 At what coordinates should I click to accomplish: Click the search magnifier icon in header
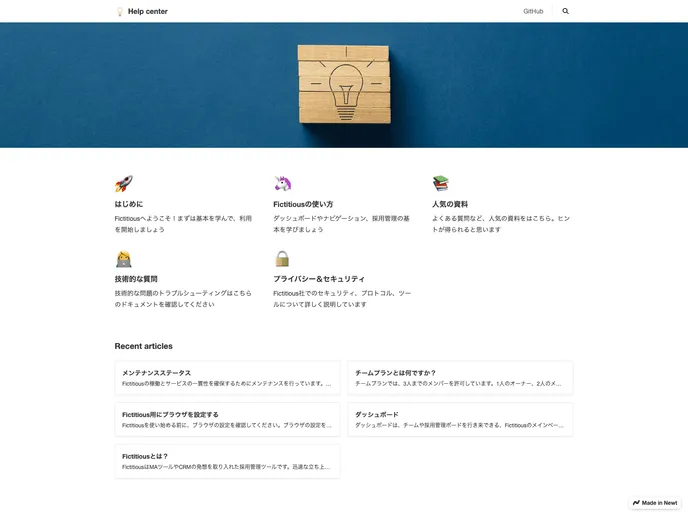[565, 11]
